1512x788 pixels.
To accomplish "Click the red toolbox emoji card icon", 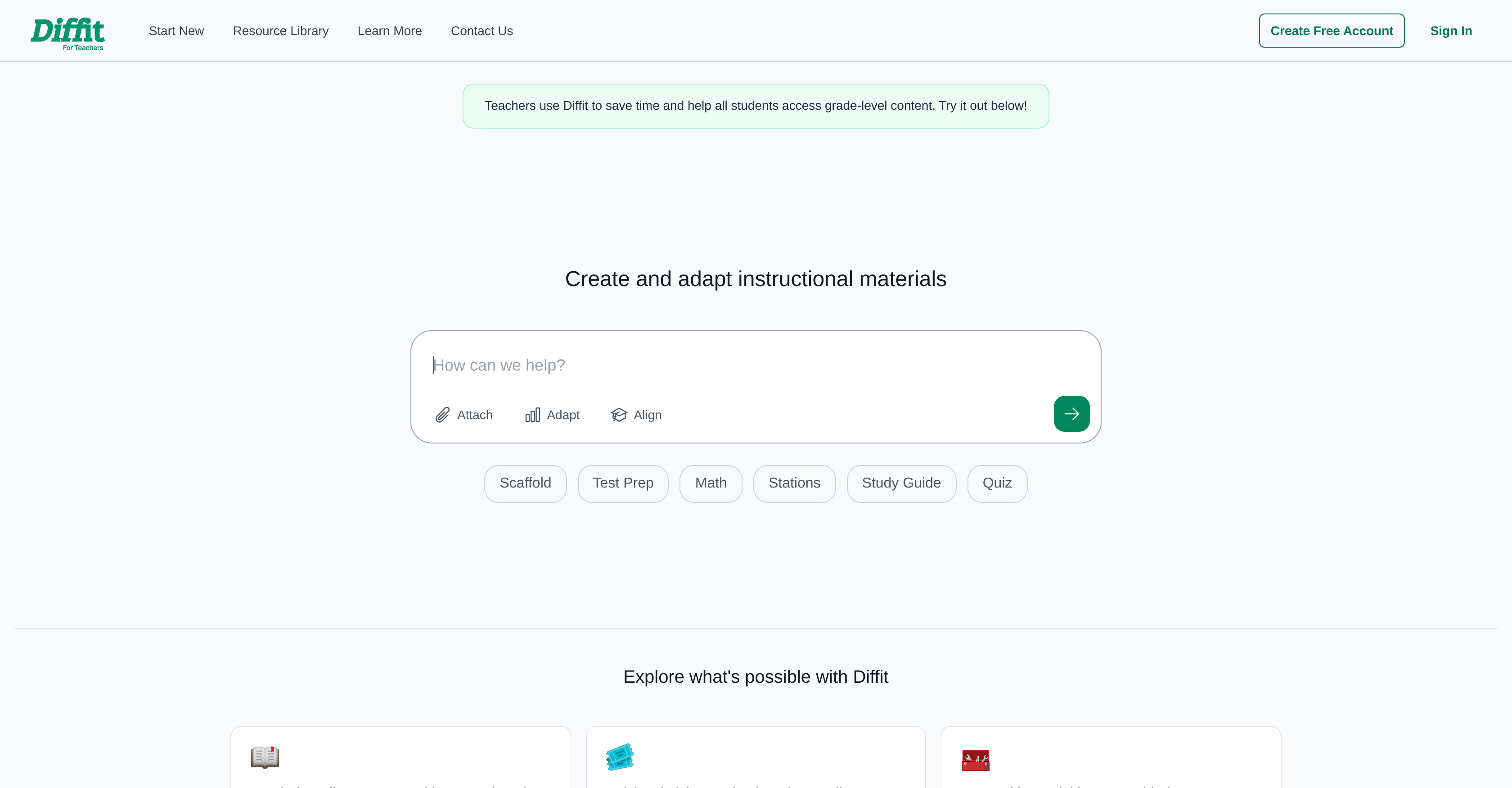I will click(x=976, y=760).
